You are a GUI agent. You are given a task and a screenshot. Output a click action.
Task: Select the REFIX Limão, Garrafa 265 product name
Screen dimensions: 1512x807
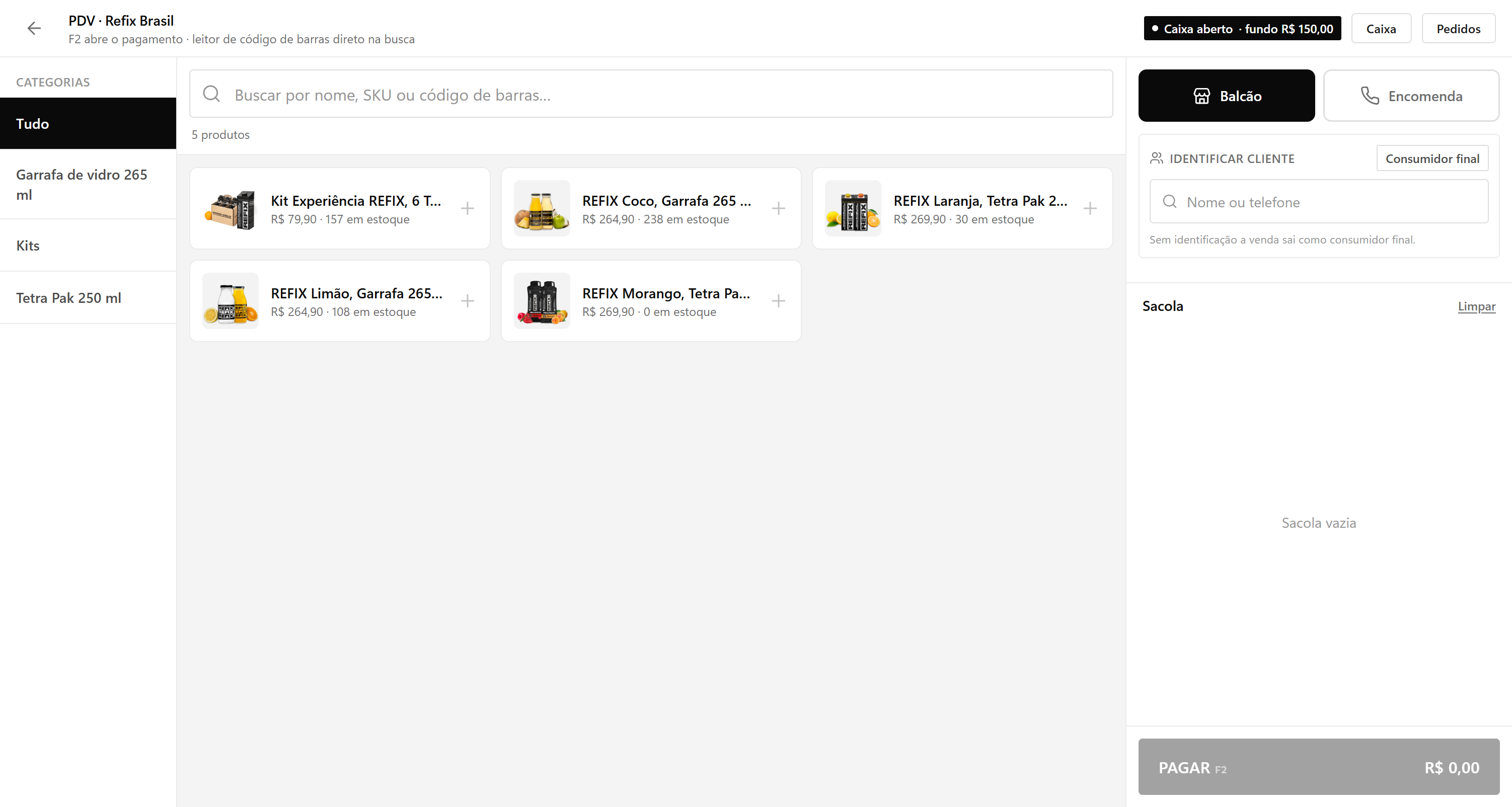pos(357,293)
